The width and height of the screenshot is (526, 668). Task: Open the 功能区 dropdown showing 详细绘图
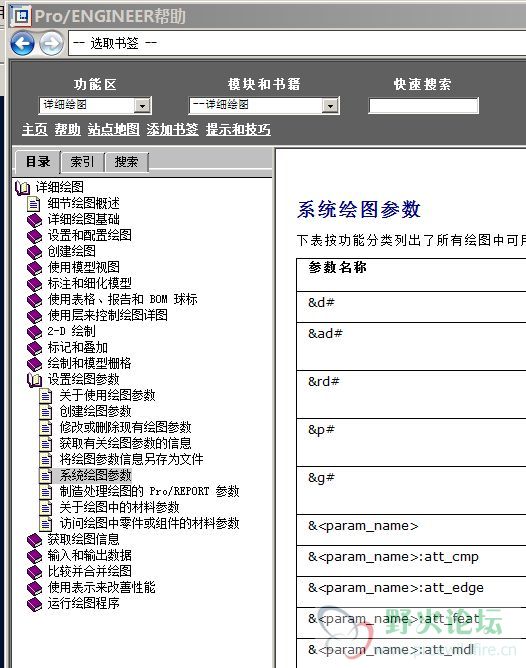point(95,105)
